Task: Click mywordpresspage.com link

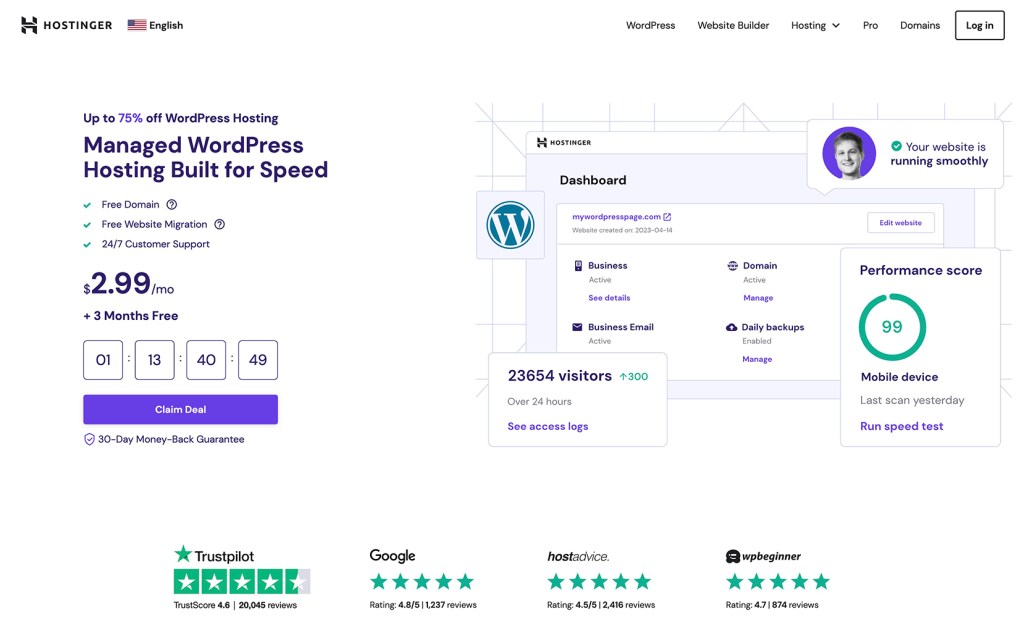Action: (x=616, y=216)
